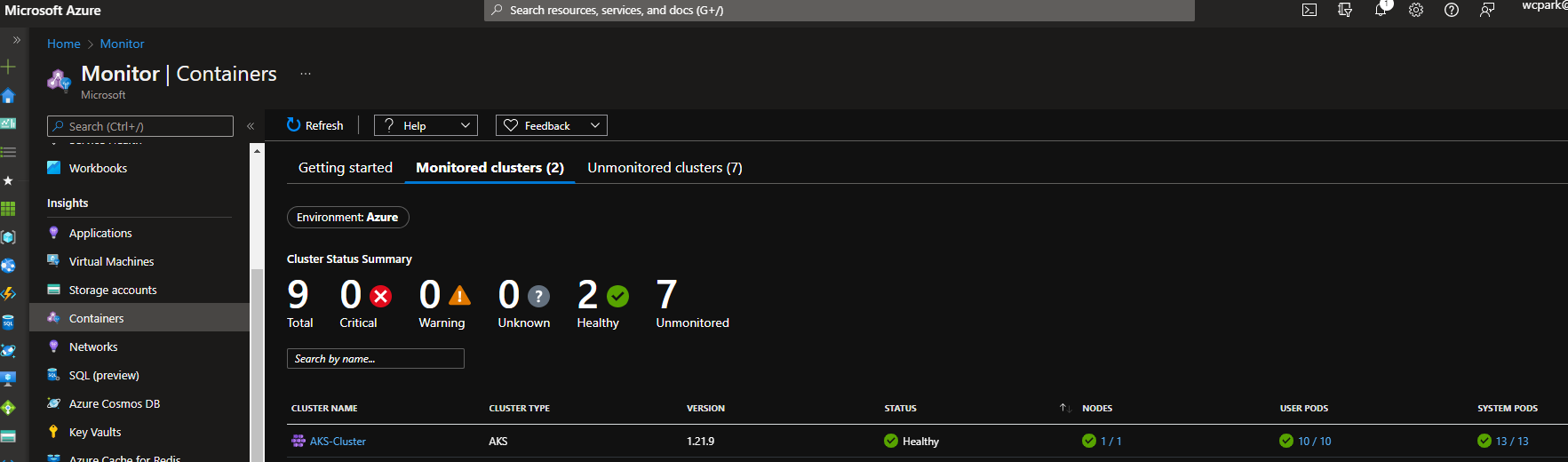Click the Favorites star in left rail
The image size is (1568, 462).
(8, 180)
